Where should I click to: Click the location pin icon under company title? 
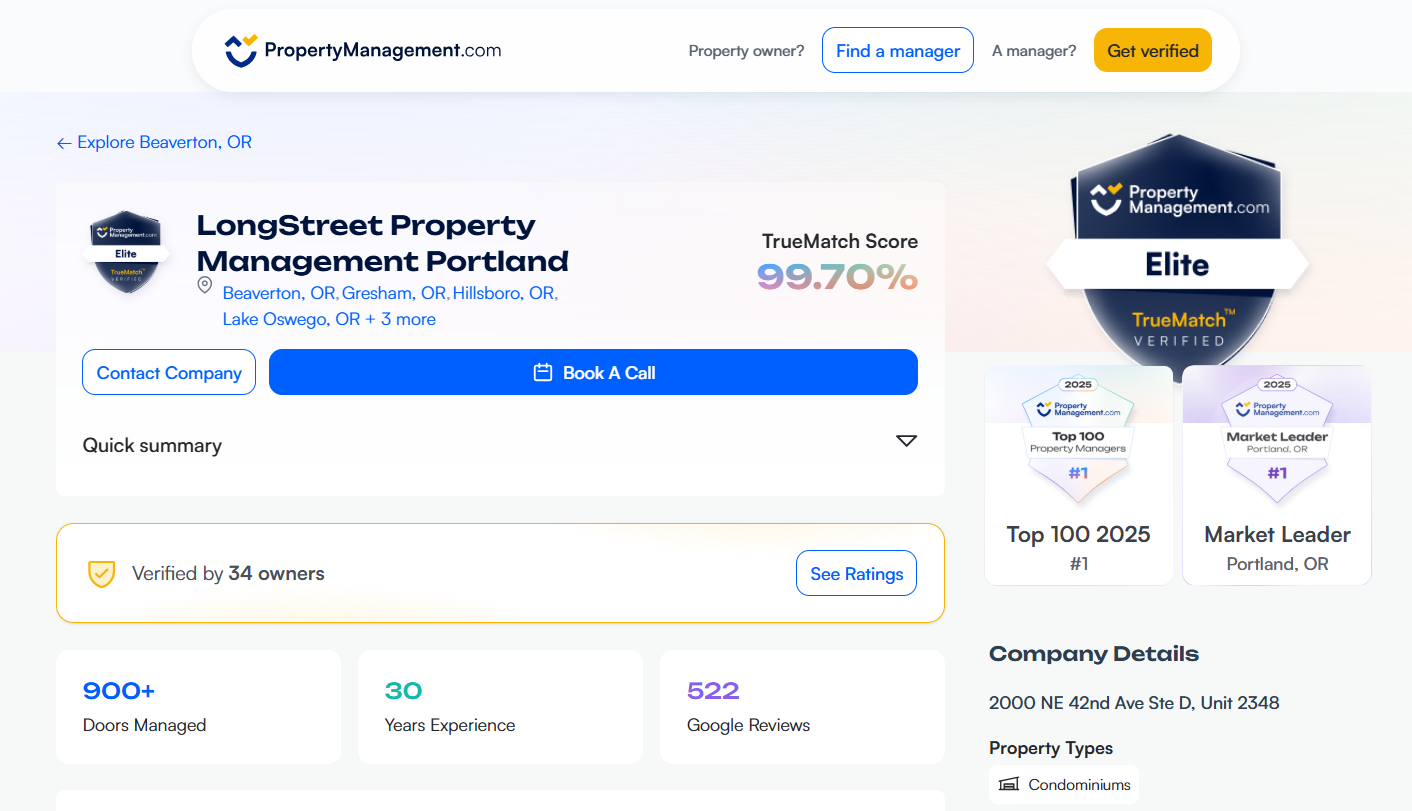[x=204, y=285]
